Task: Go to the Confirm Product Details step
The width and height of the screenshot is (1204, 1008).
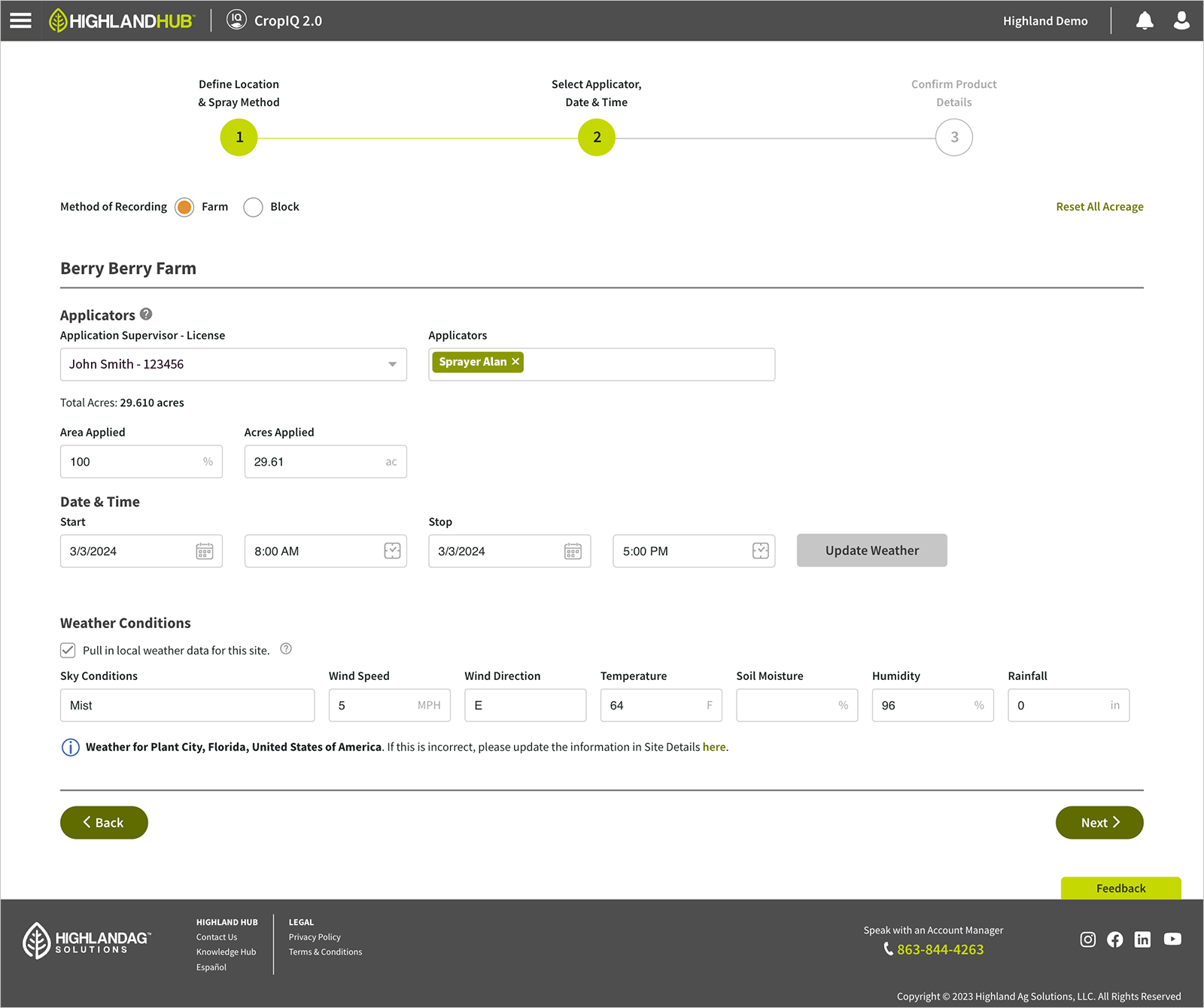Action: click(953, 137)
